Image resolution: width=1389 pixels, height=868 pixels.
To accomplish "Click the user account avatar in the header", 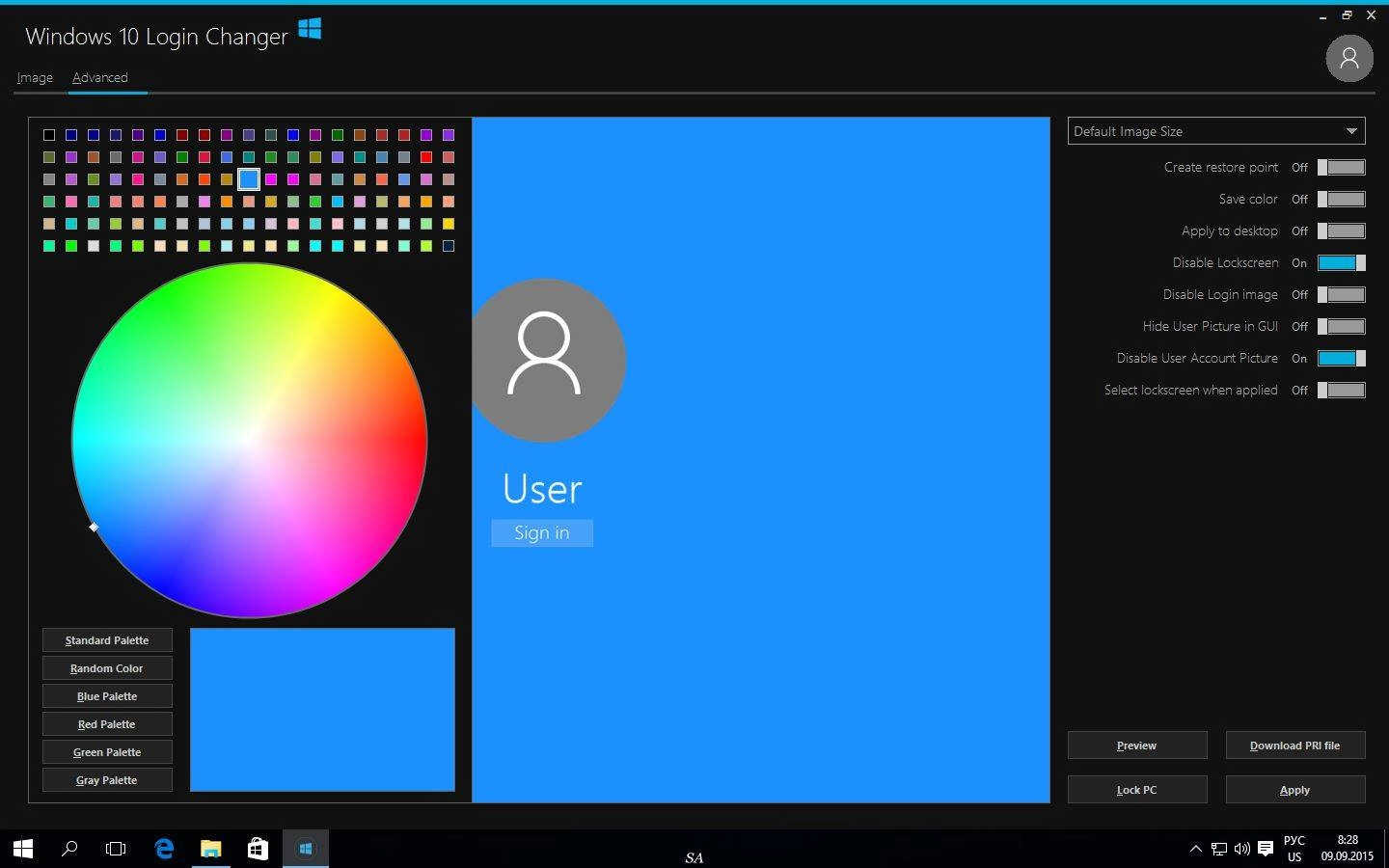I will [x=1349, y=59].
